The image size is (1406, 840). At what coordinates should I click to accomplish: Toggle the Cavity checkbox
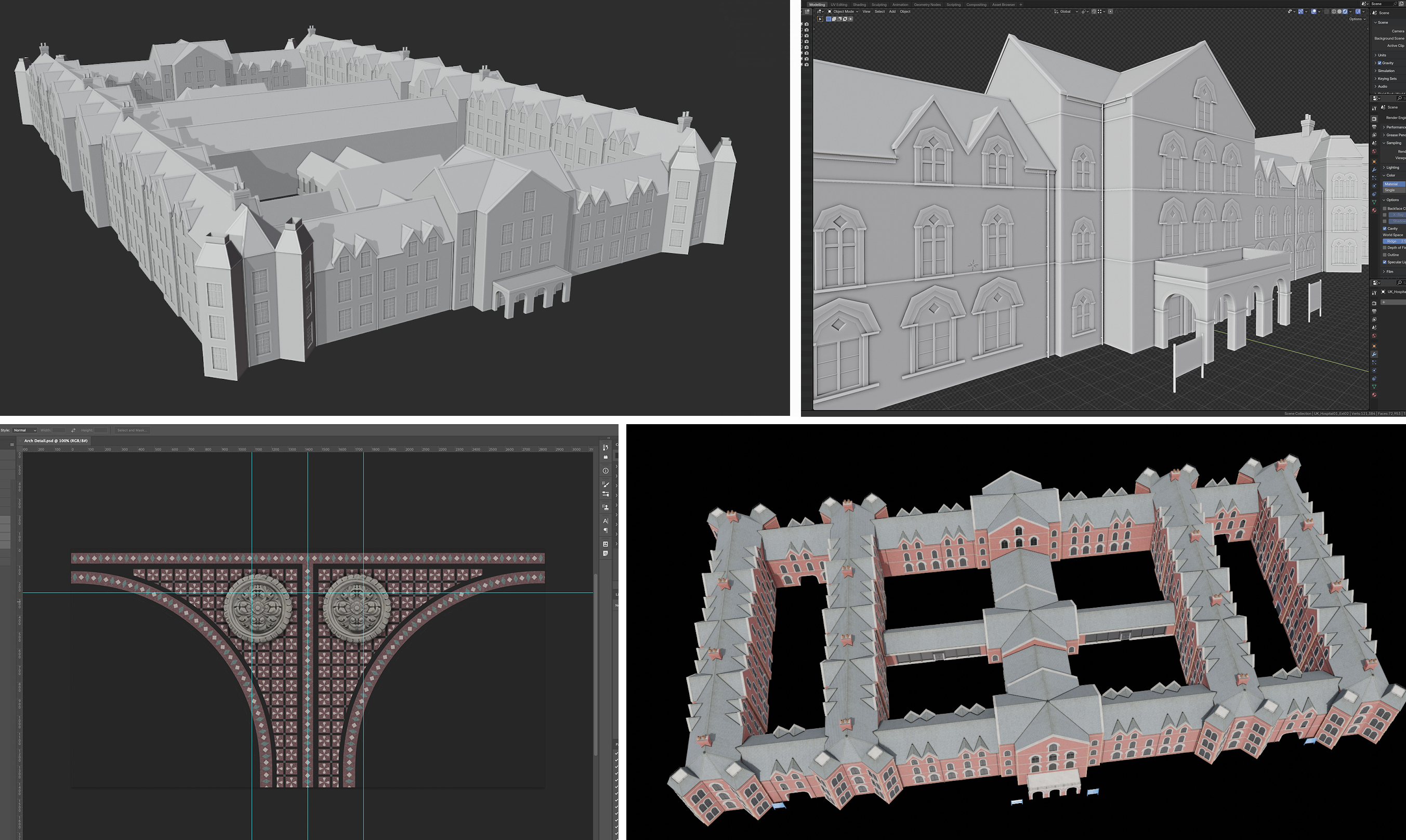[1385, 229]
